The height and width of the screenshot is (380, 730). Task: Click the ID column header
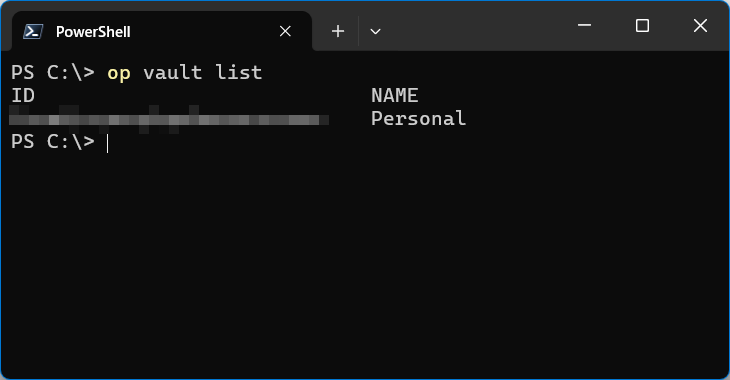[x=23, y=95]
